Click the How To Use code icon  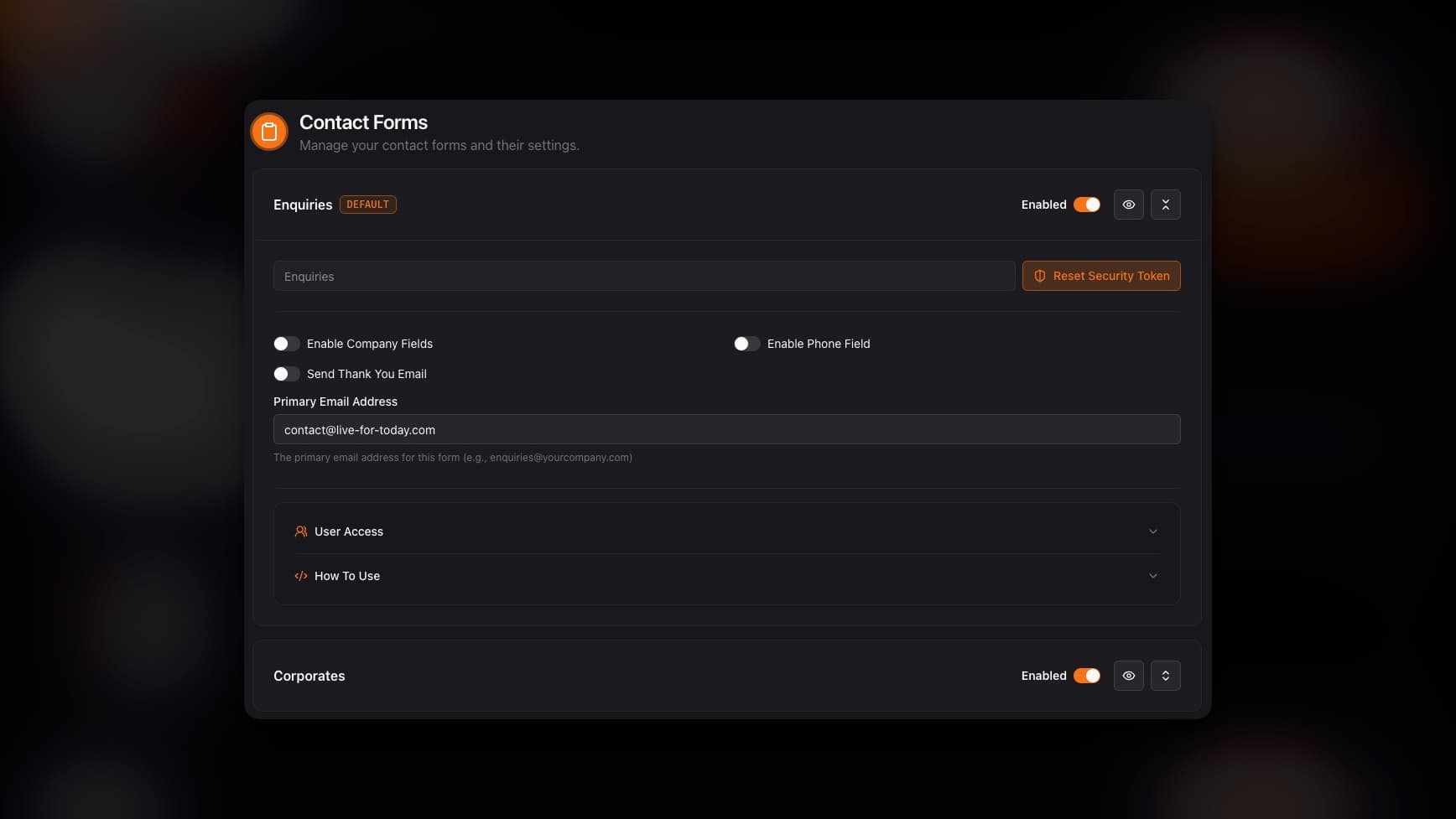pos(301,576)
